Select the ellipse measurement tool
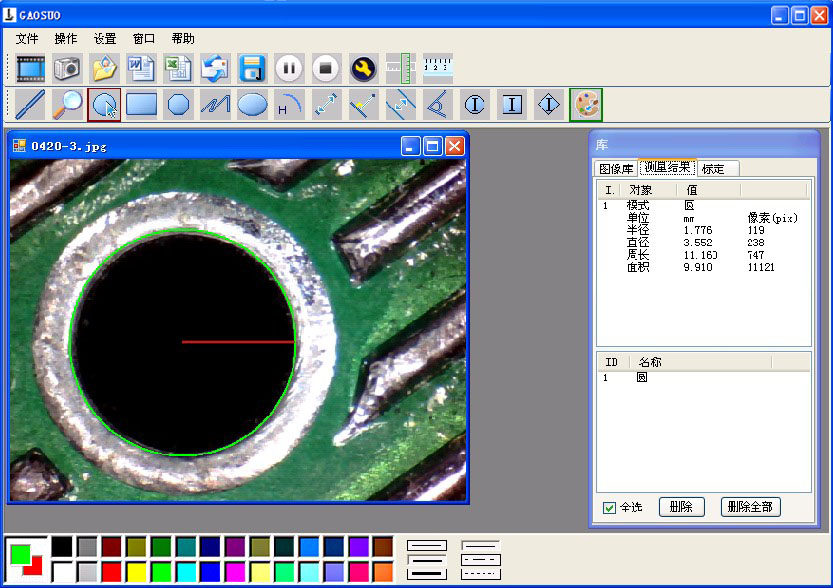Image resolution: width=833 pixels, height=588 pixels. pyautogui.click(x=252, y=104)
